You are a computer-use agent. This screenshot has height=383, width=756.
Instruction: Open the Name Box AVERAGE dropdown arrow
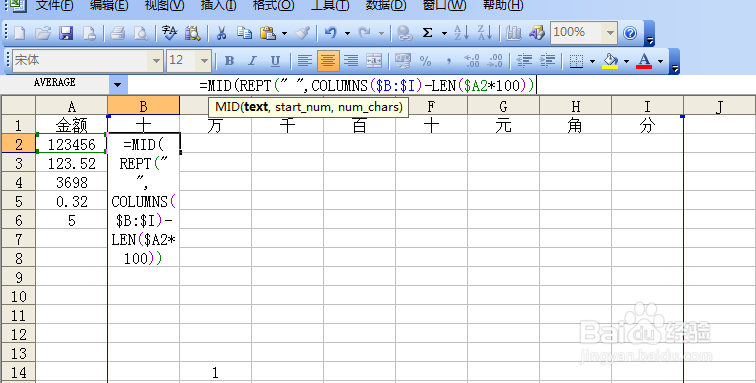118,85
